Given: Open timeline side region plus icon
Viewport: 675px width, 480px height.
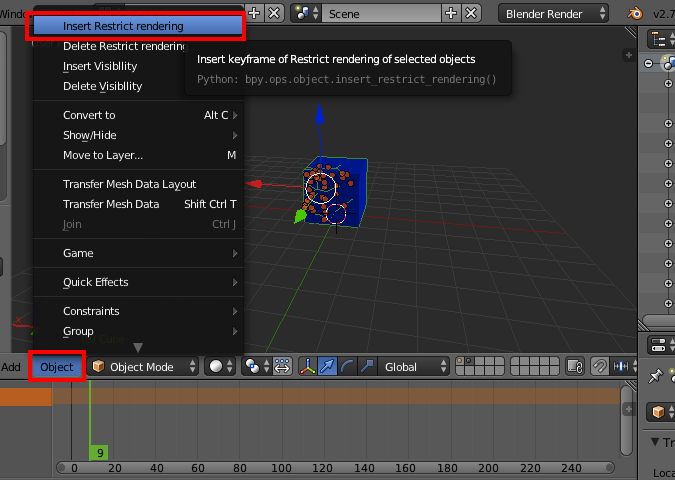Looking at the screenshot, I should point(629,409).
